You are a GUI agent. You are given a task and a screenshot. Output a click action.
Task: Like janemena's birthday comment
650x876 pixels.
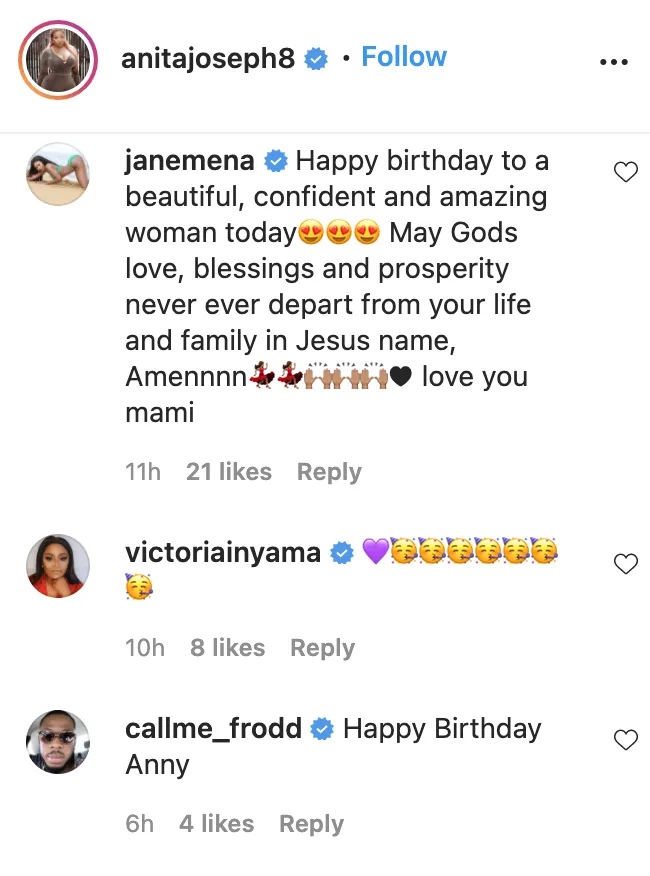click(x=625, y=173)
